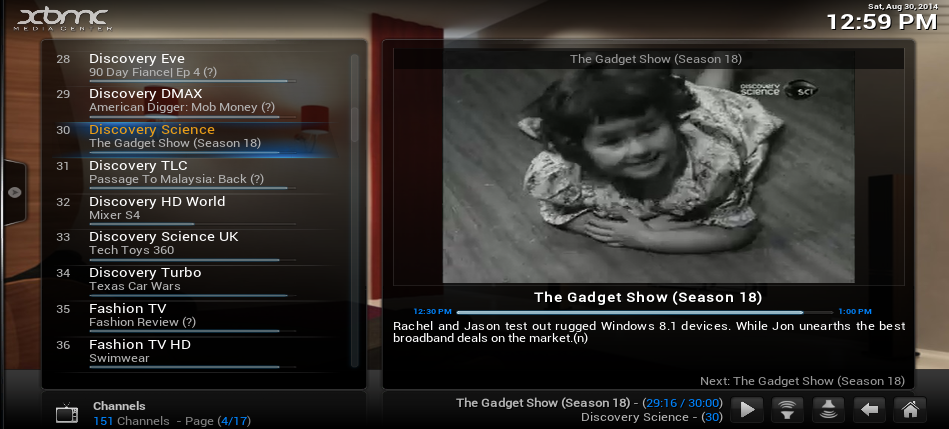Image resolution: width=949 pixels, height=429 pixels.
Task: Click the back arrow icon
Action: (x=869, y=409)
